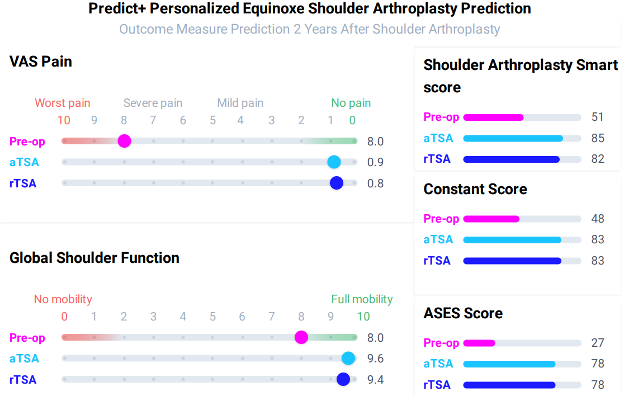Click the rTSA ASES Score bar
Viewport: 624px width, 396px height.
522,385
